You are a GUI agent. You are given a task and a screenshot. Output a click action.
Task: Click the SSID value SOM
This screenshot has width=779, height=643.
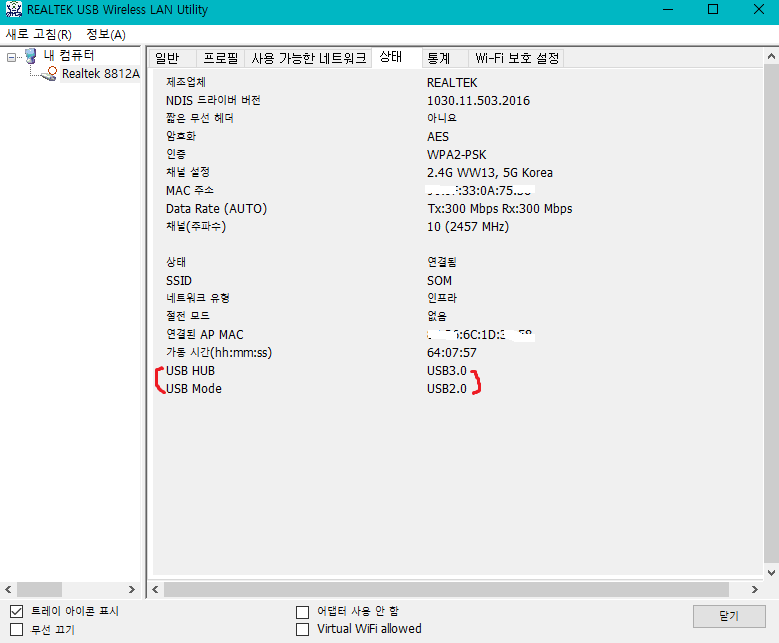click(439, 281)
